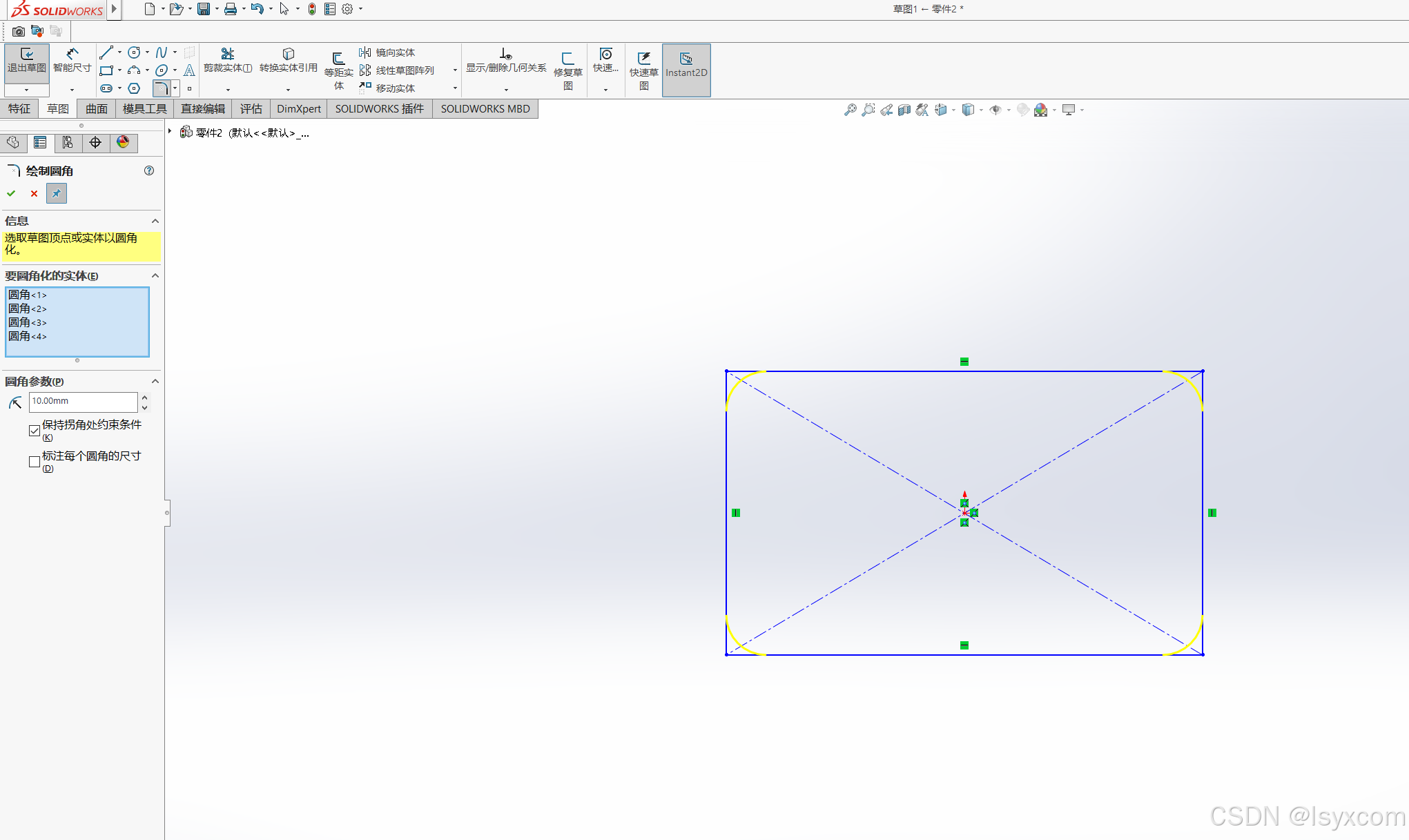
Task: Check 标注每个圆角的尺寸 checkbox
Action: 35,462
